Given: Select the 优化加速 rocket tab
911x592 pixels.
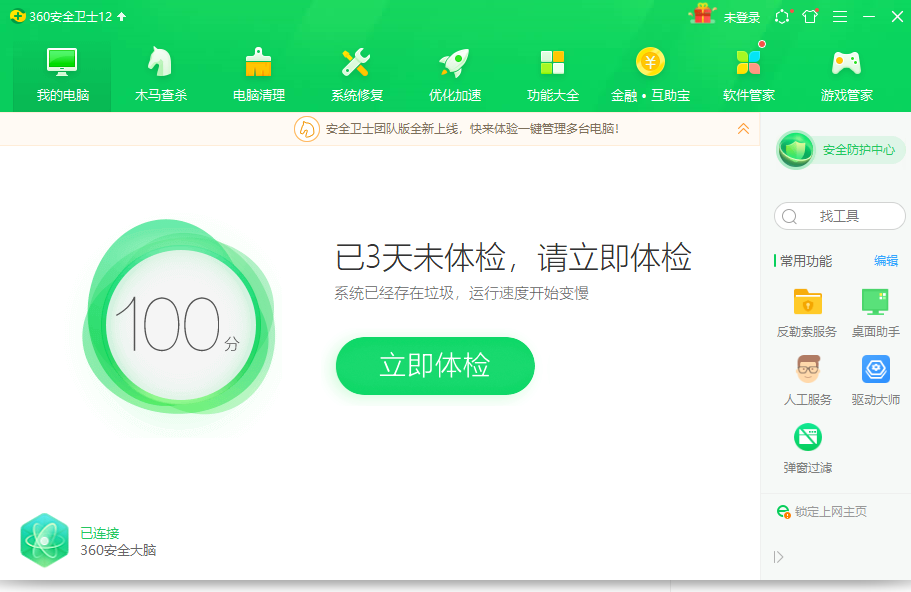Looking at the screenshot, I should 455,74.
